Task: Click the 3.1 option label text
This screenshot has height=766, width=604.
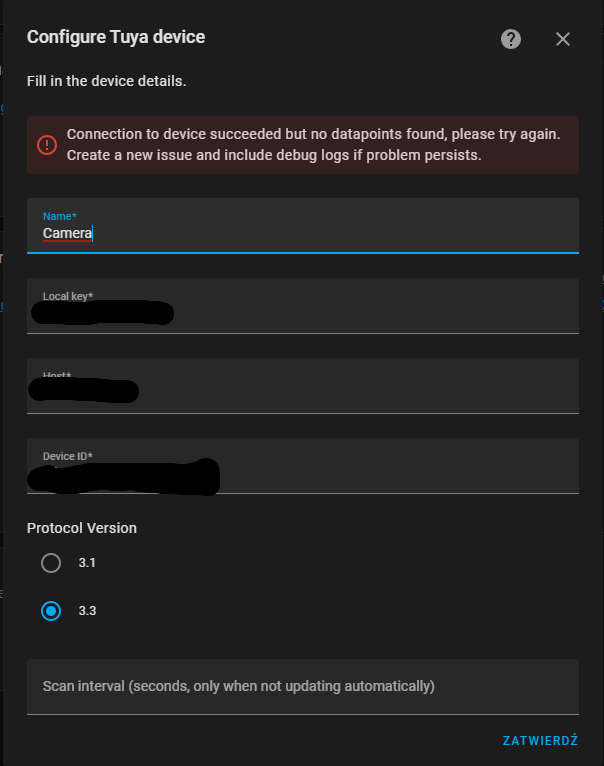Action: [87, 563]
